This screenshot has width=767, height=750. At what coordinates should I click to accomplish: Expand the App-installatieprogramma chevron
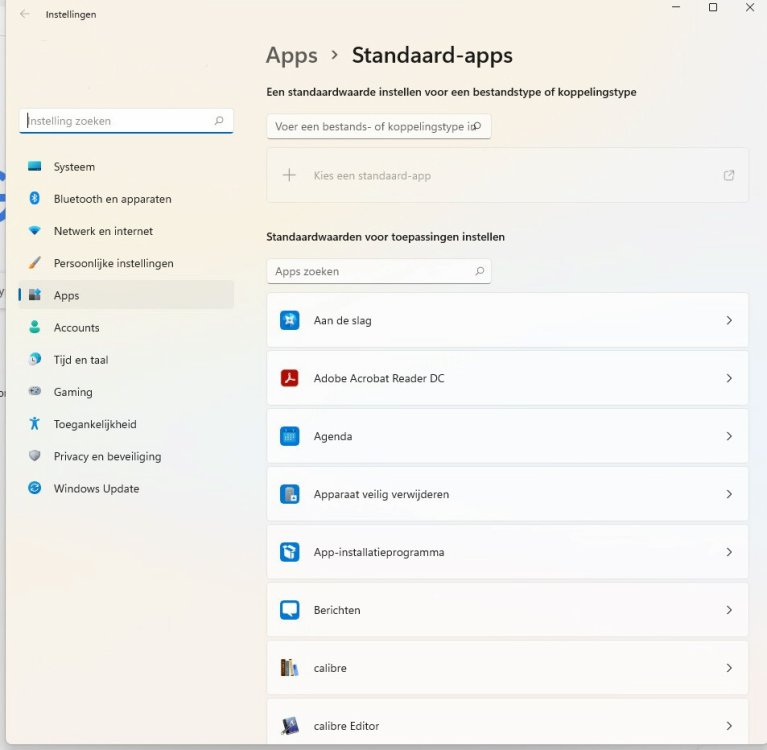(x=729, y=552)
